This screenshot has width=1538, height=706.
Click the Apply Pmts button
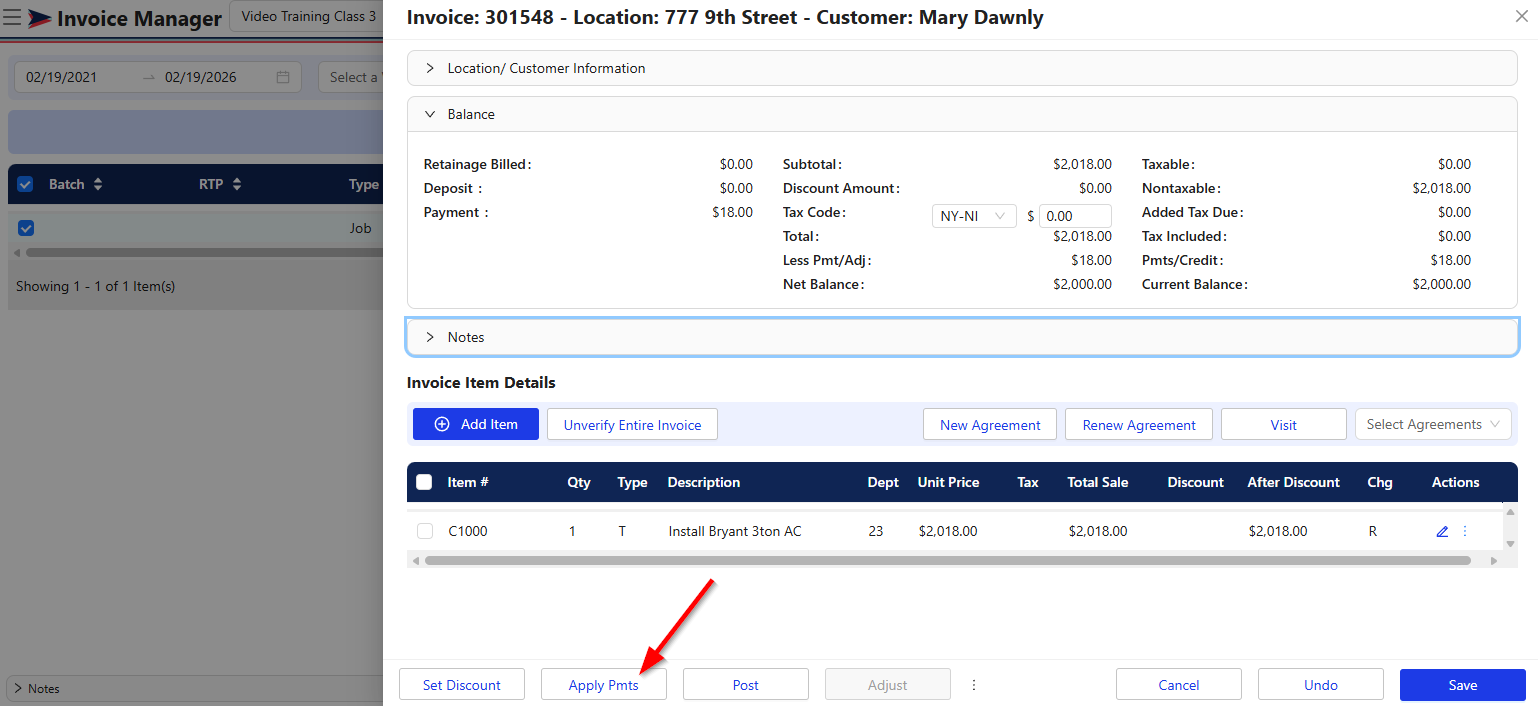[x=603, y=685]
